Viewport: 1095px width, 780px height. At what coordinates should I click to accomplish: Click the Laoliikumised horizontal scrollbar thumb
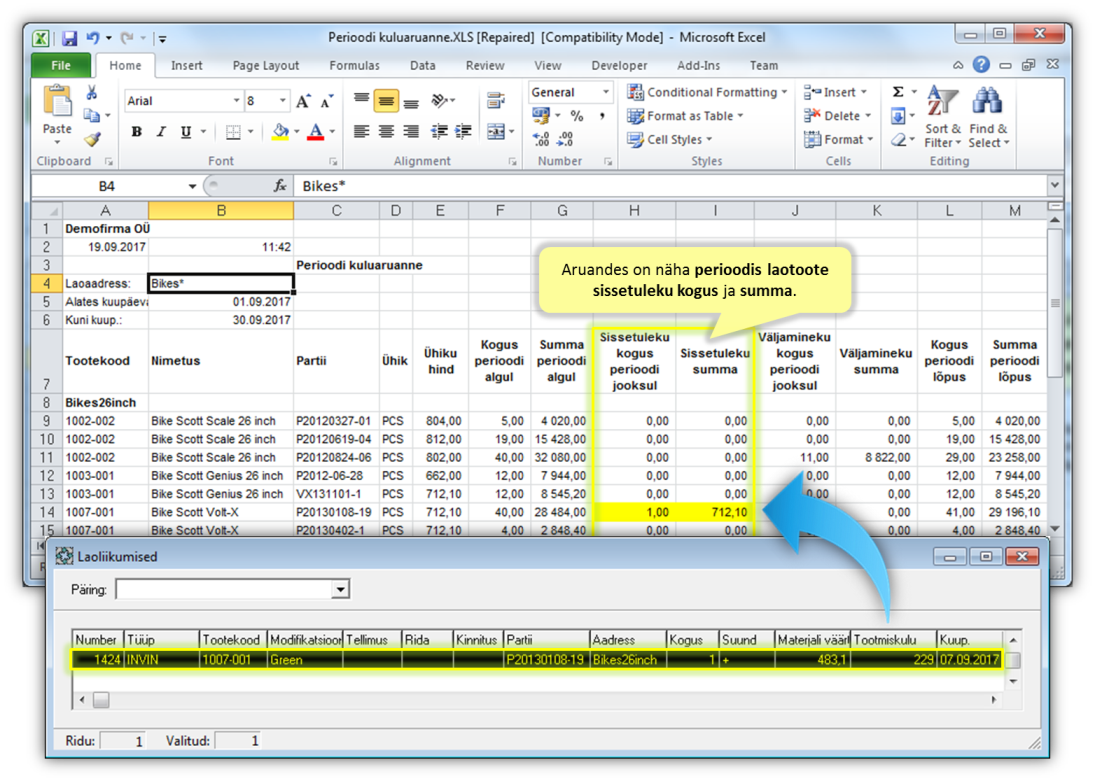(101, 699)
